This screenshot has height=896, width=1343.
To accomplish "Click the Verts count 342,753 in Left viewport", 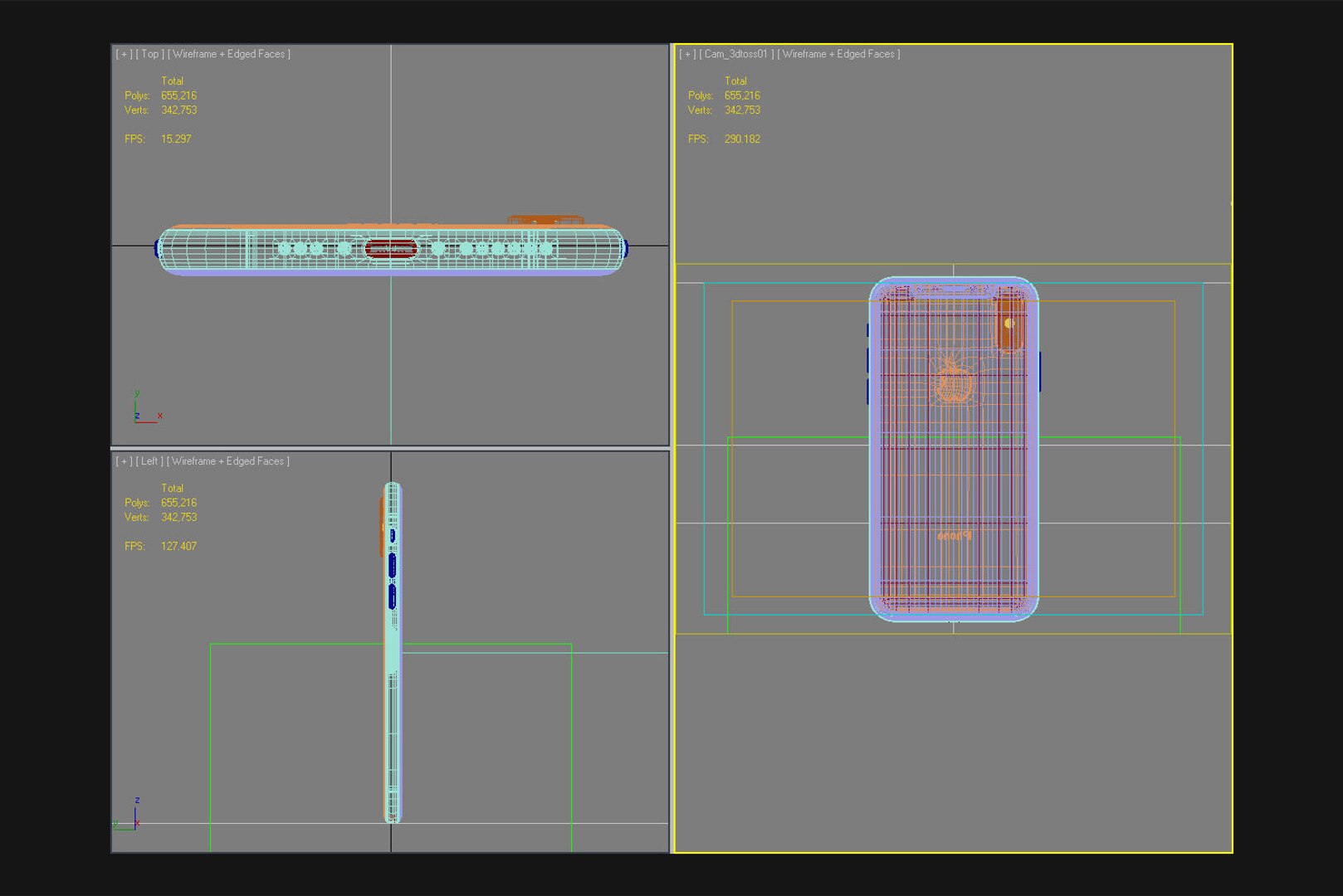I will tap(178, 518).
